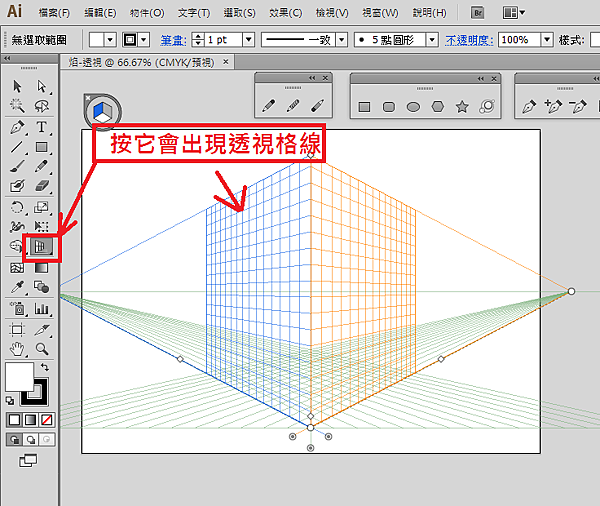The image size is (600, 506).
Task: Open the 效果(C) menu
Action: (285, 13)
